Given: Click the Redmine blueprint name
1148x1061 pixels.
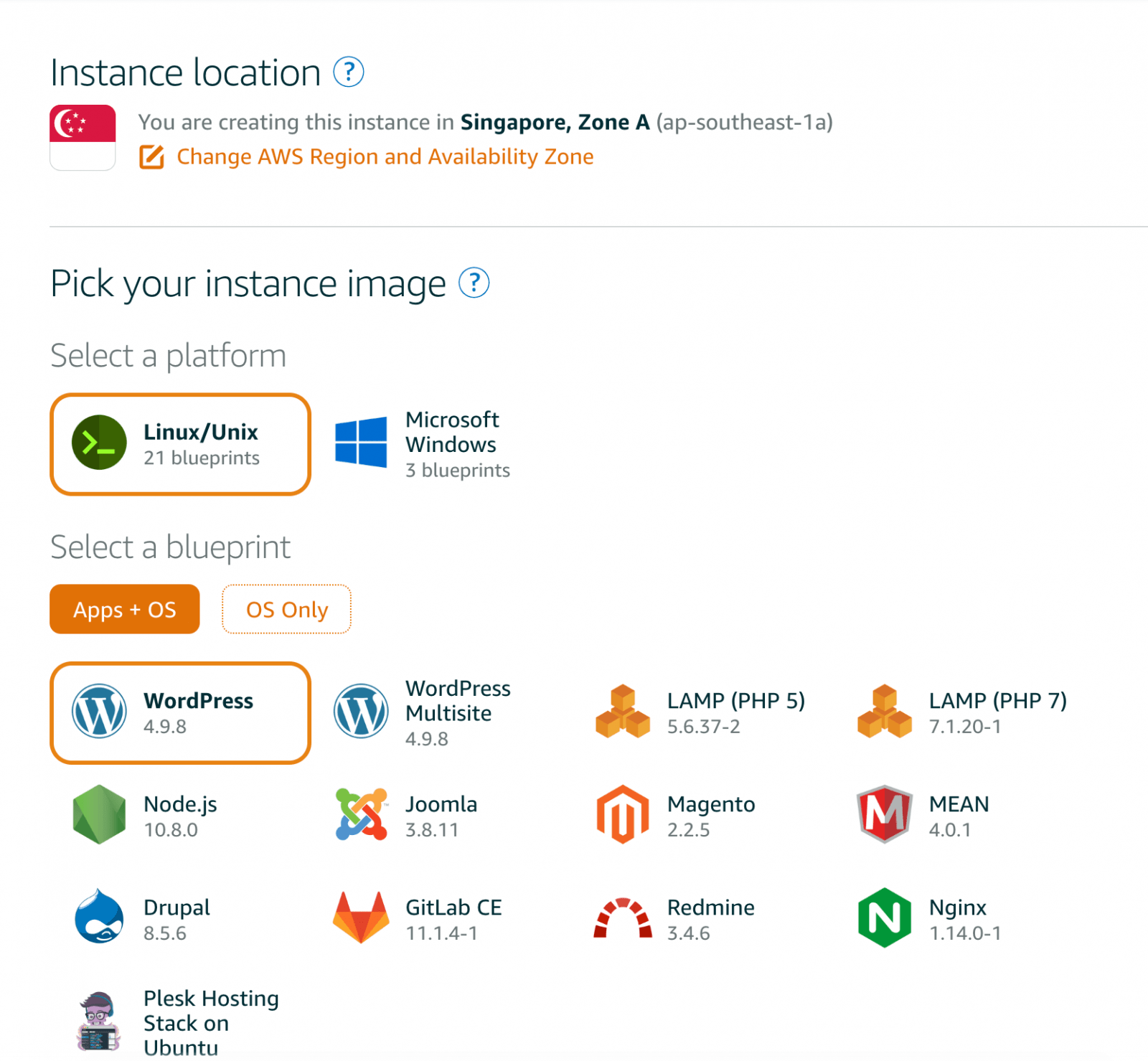Looking at the screenshot, I should [711, 907].
